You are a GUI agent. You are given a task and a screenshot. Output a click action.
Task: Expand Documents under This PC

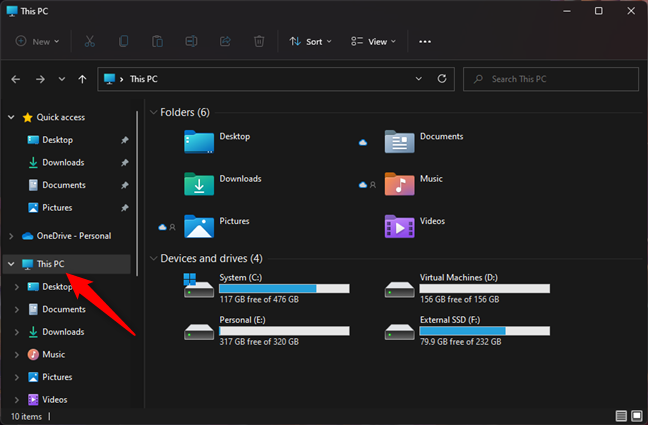17,310
